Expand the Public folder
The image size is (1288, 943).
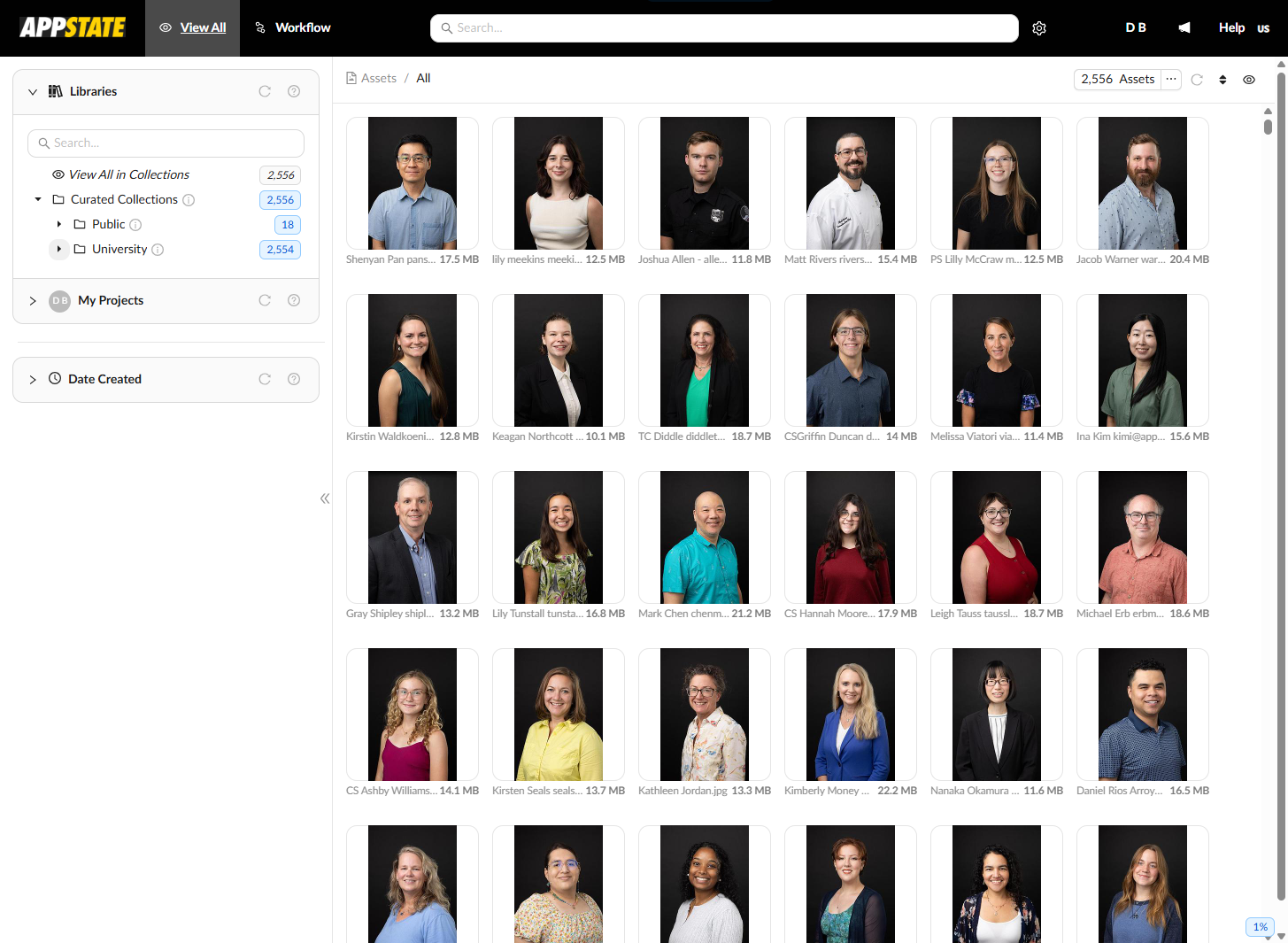point(59,225)
